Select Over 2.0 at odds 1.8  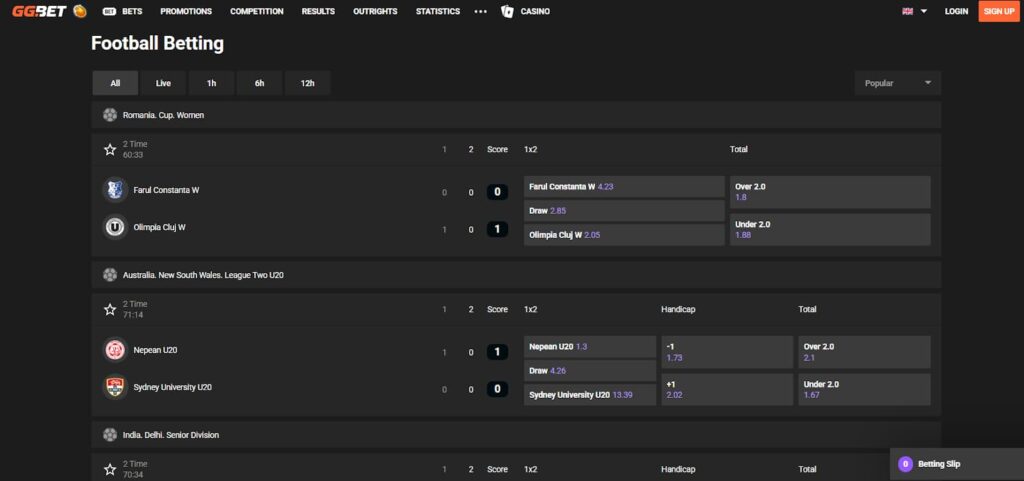pos(830,192)
